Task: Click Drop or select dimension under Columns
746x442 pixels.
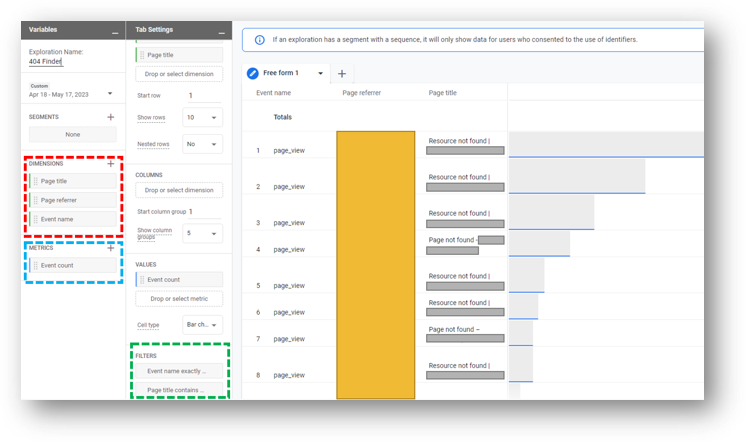Action: point(179,190)
